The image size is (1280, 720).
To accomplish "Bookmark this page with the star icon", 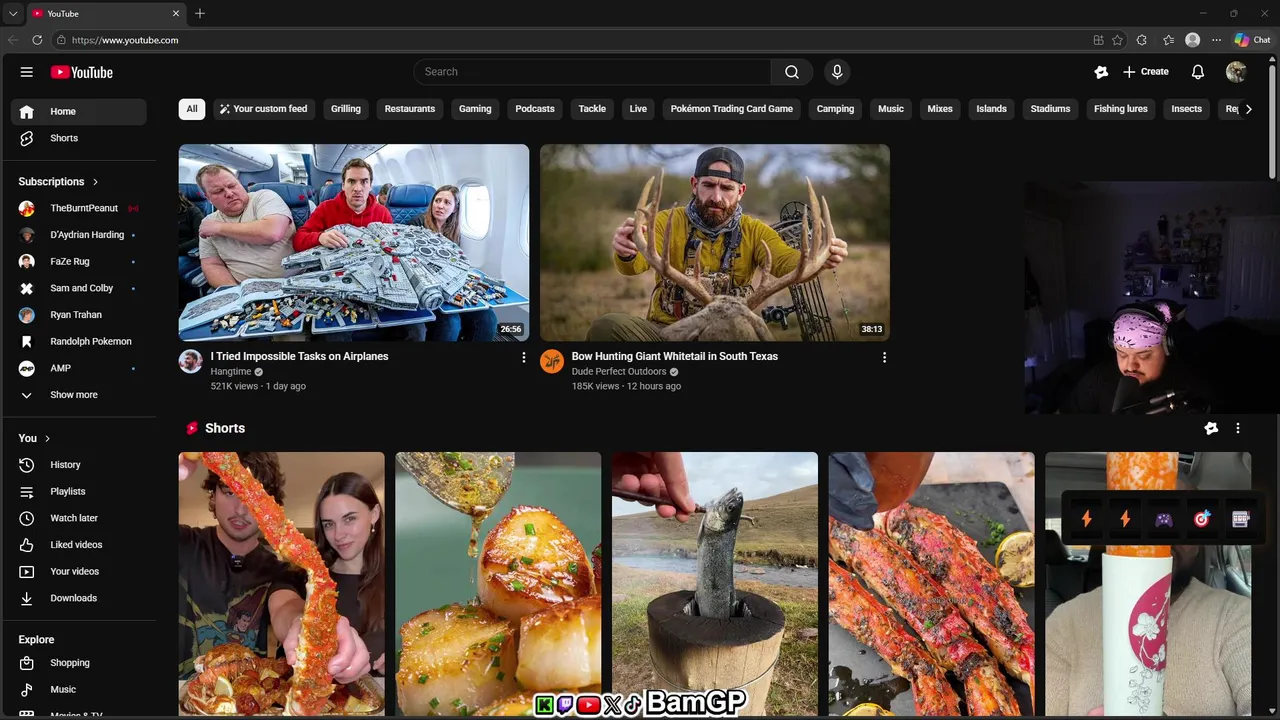I will [x=1117, y=40].
